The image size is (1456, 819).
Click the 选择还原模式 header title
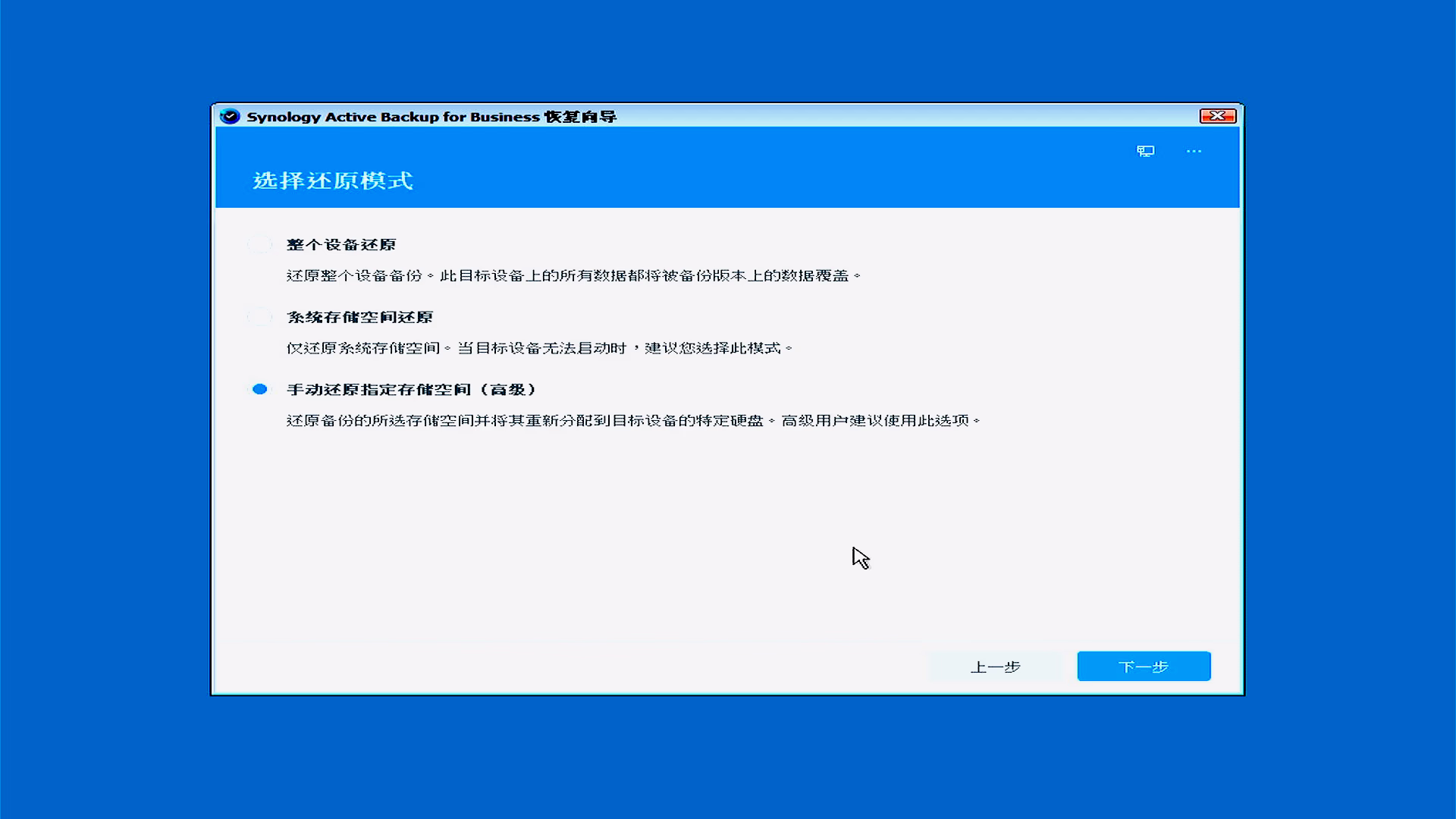332,180
